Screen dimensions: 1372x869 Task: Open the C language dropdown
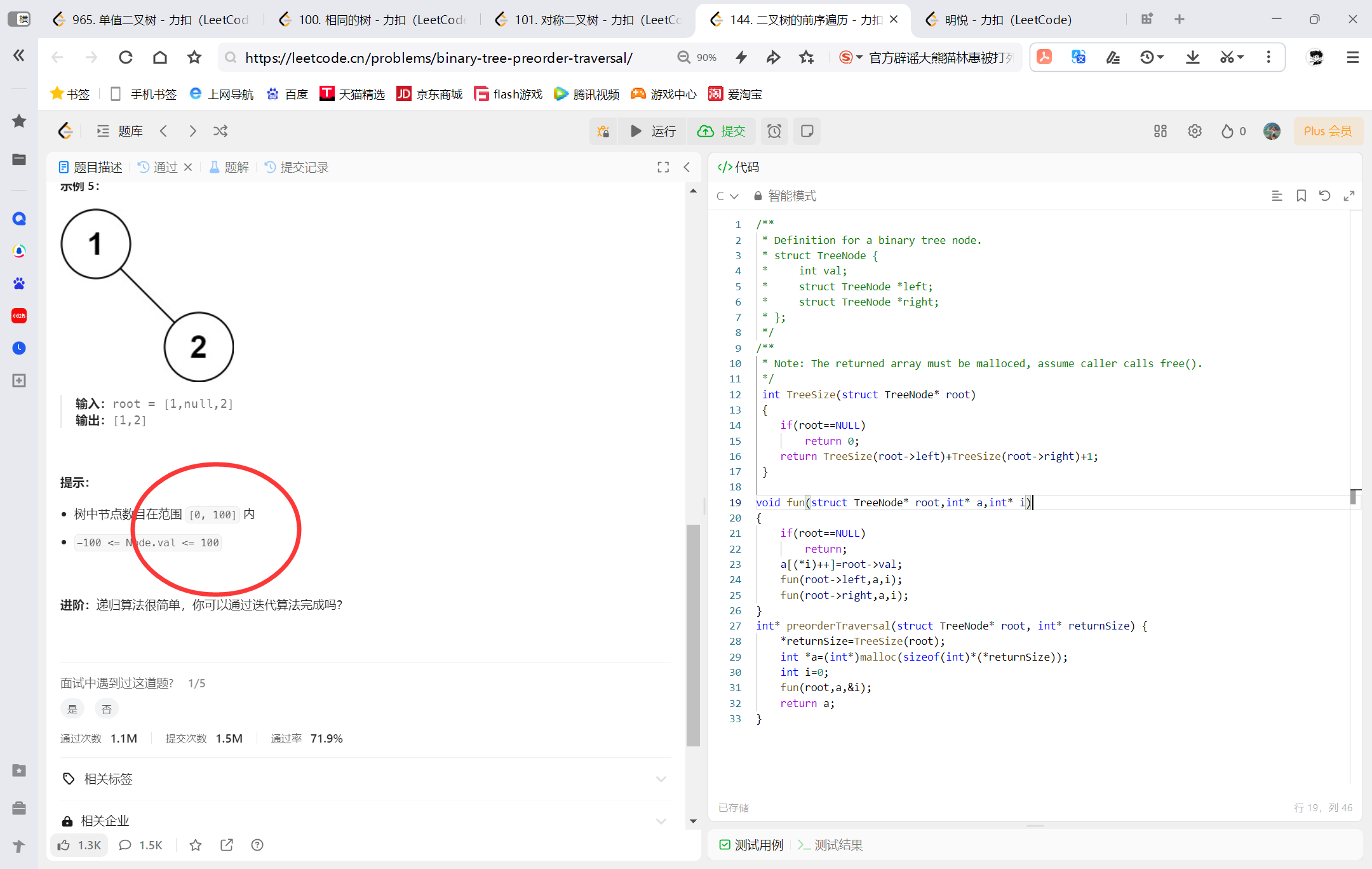tap(727, 196)
